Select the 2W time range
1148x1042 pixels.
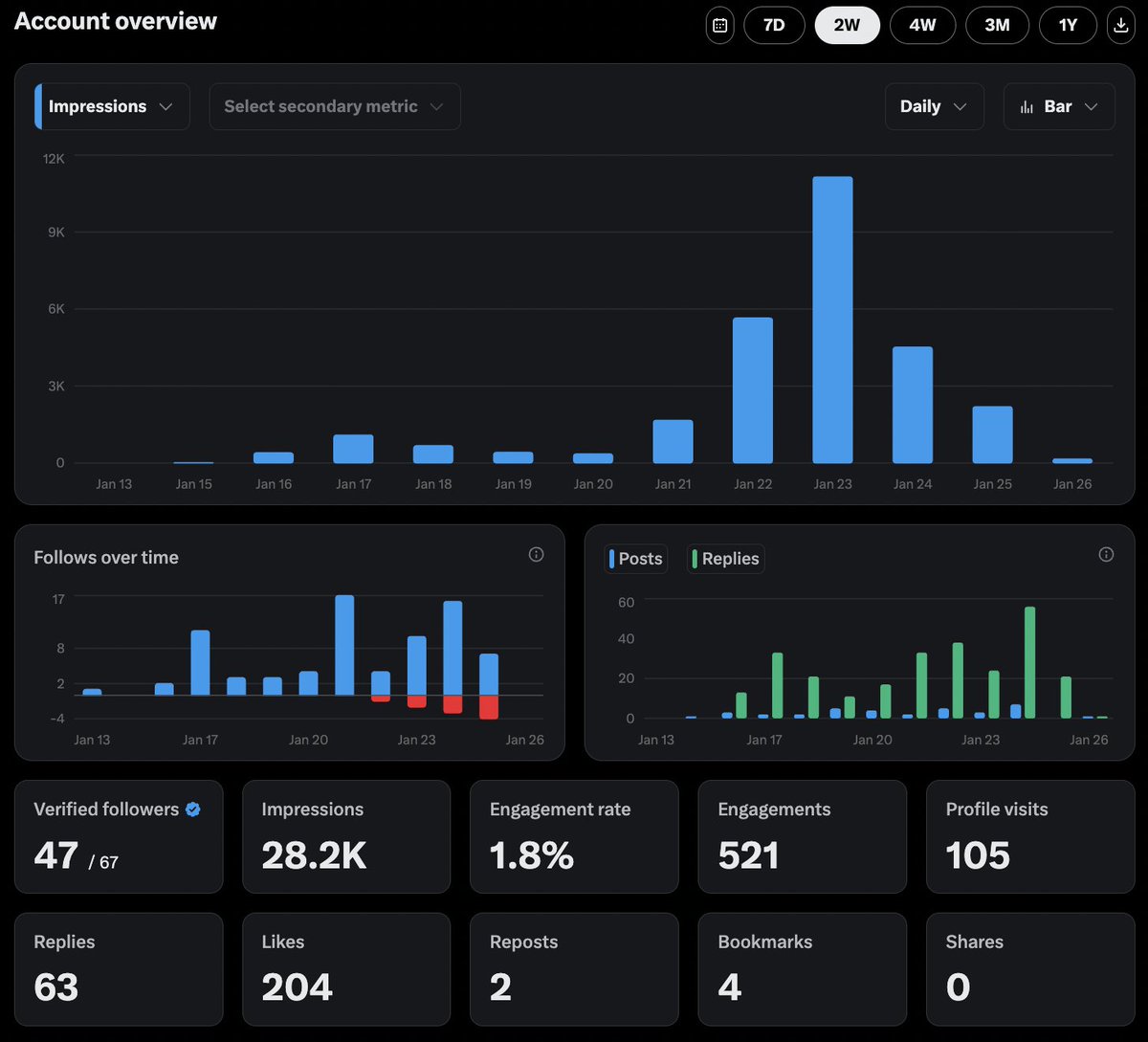coord(847,25)
